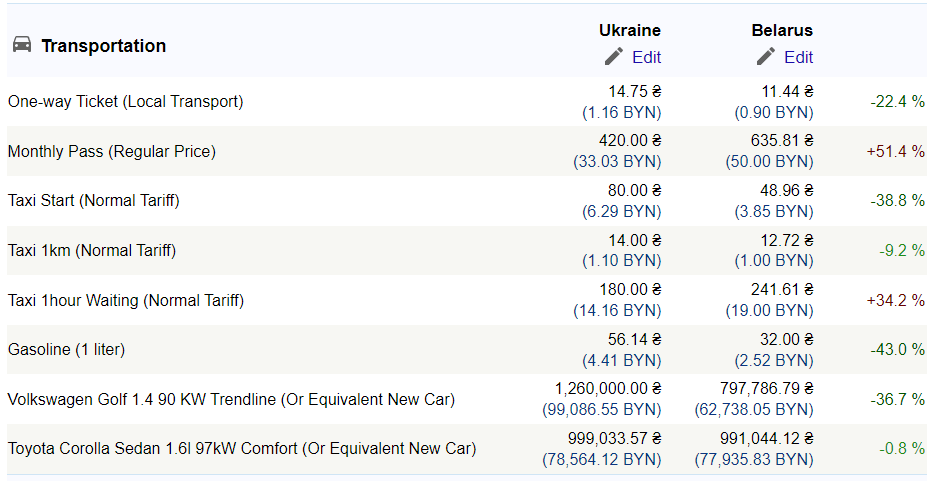This screenshot has height=481, width=943.
Task: Click the Taxi 1km (Normal Tariff) label
Action: tap(92, 251)
